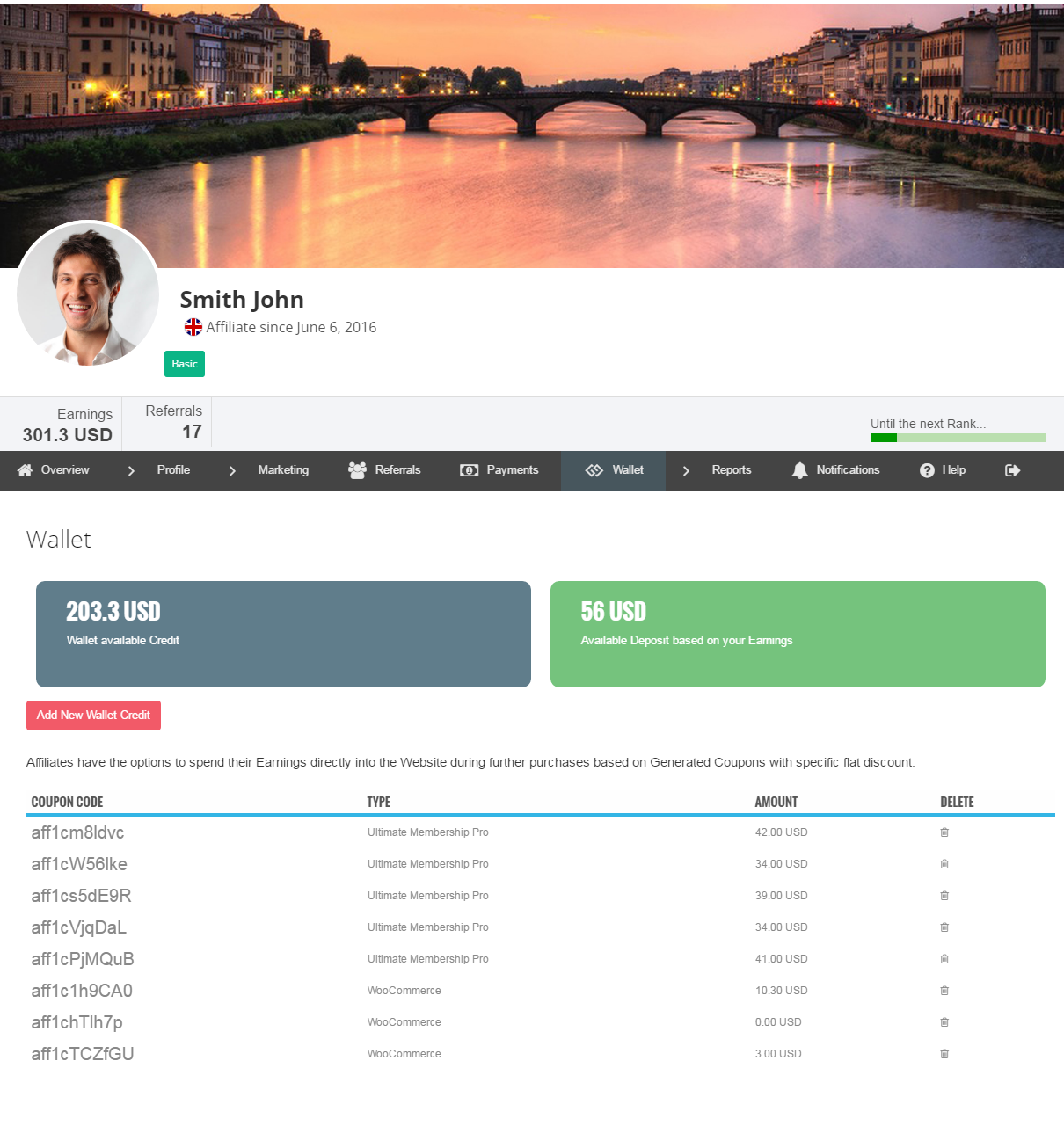Click coupon code aff1cVjqDaL

click(78, 927)
